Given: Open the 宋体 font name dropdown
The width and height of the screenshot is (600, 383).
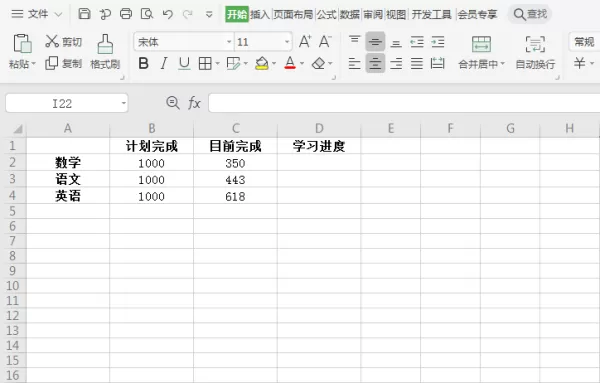Looking at the screenshot, I should [229, 42].
